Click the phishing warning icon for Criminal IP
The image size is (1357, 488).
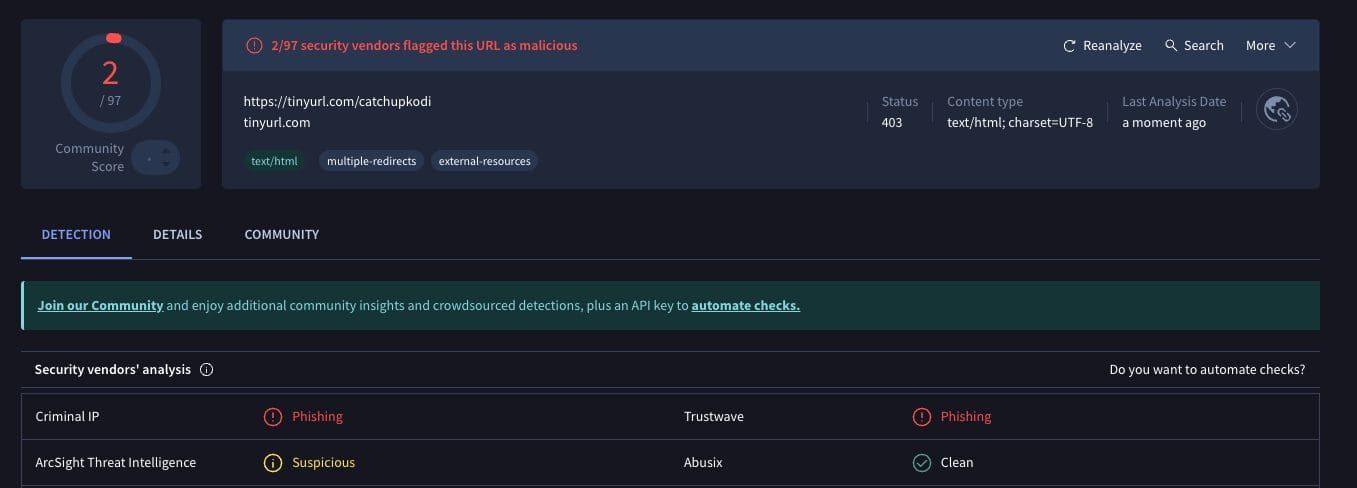[273, 417]
